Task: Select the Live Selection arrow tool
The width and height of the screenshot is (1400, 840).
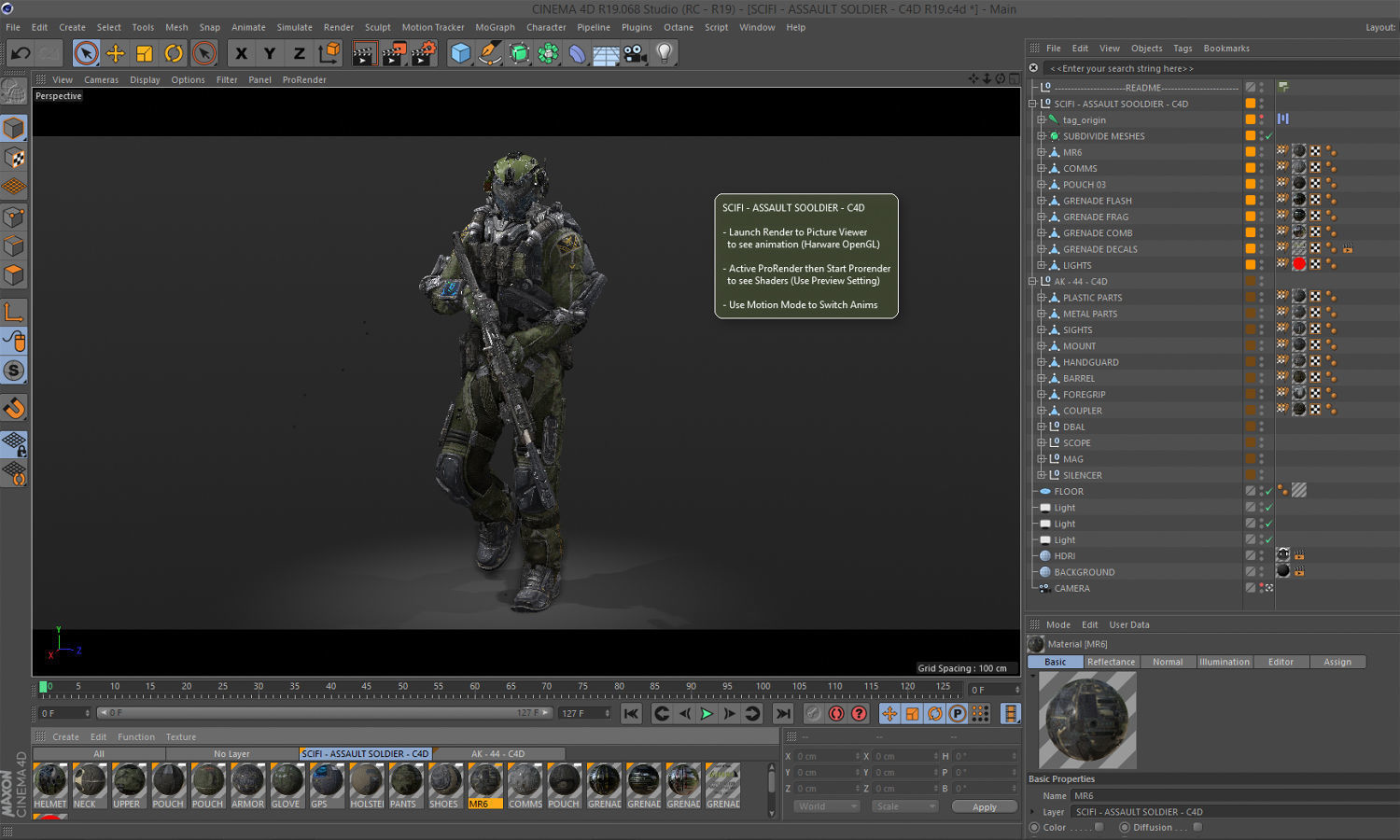Action: [86, 53]
